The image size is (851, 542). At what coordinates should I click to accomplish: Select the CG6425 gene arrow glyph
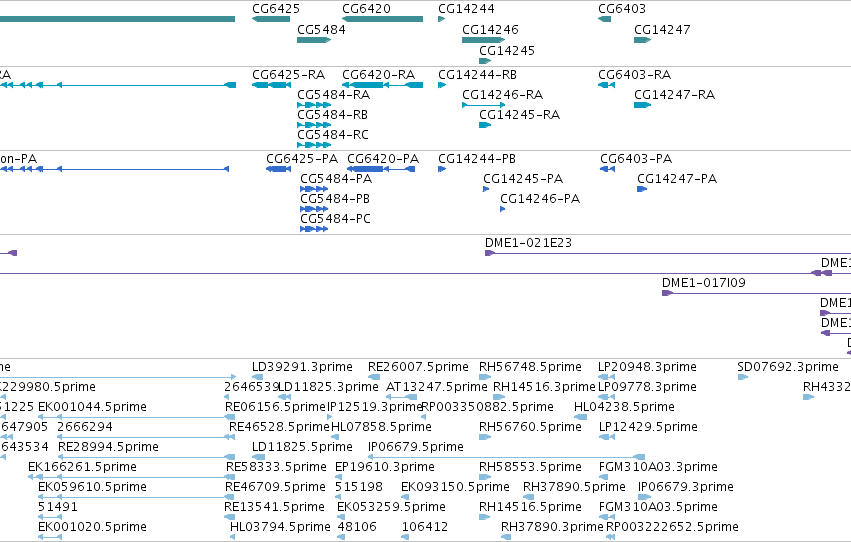[x=271, y=19]
